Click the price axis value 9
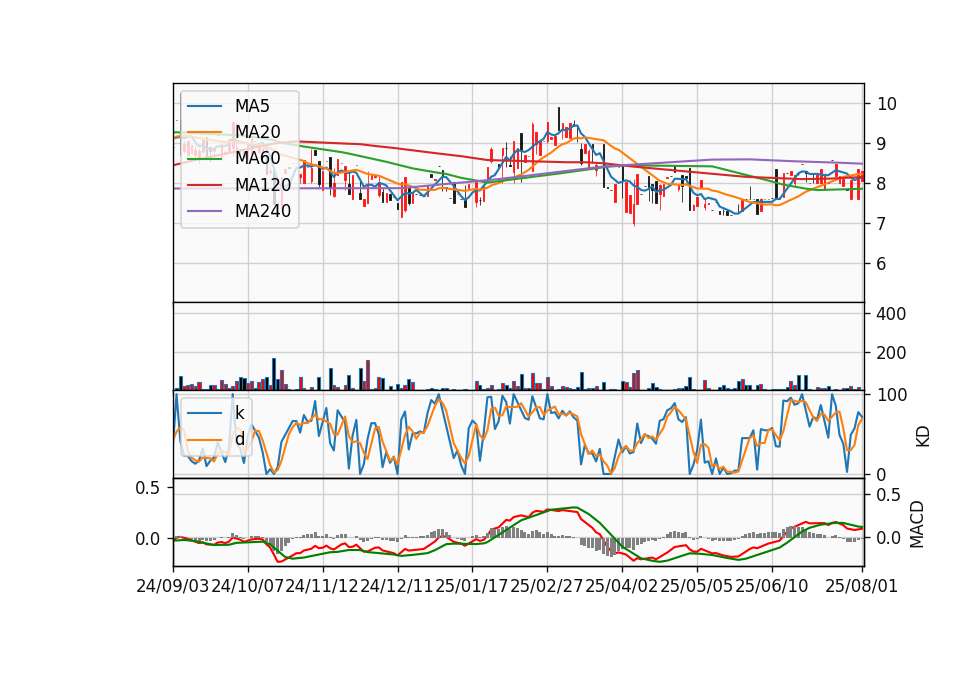 (882, 144)
